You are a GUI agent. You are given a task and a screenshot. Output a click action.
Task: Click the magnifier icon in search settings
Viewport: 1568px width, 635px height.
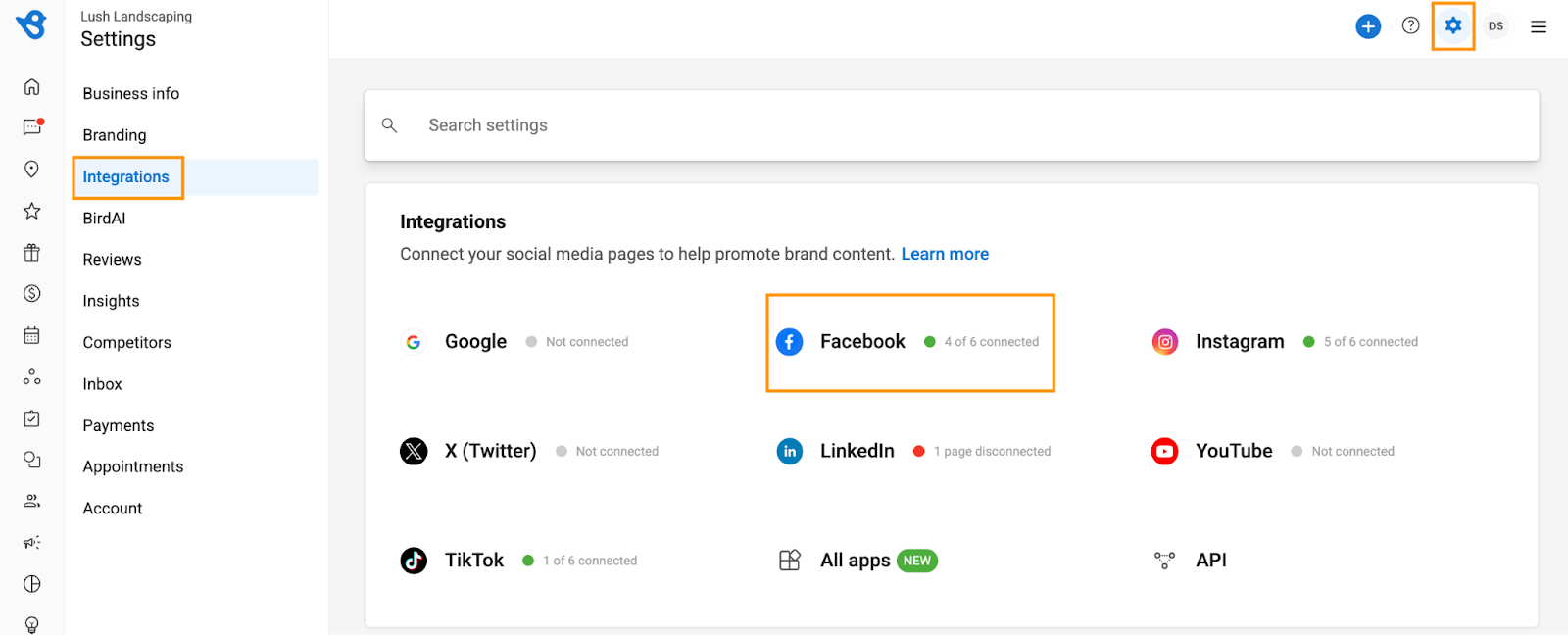point(389,125)
